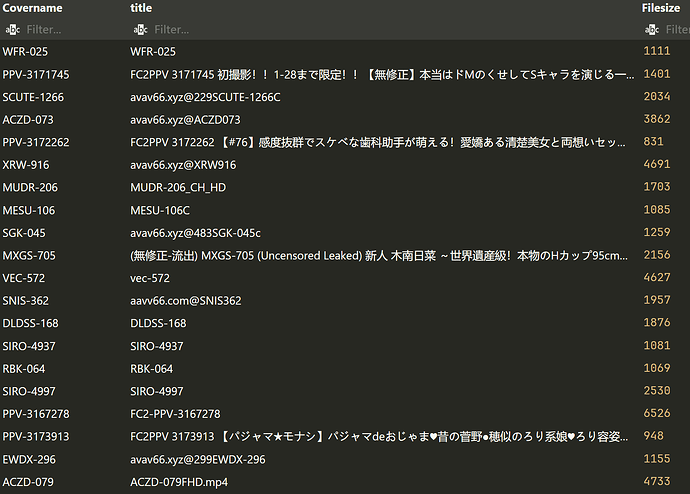690x494 pixels.
Task: Click the ACZD-079FHD.mp4 title cell
Action: click(179, 482)
